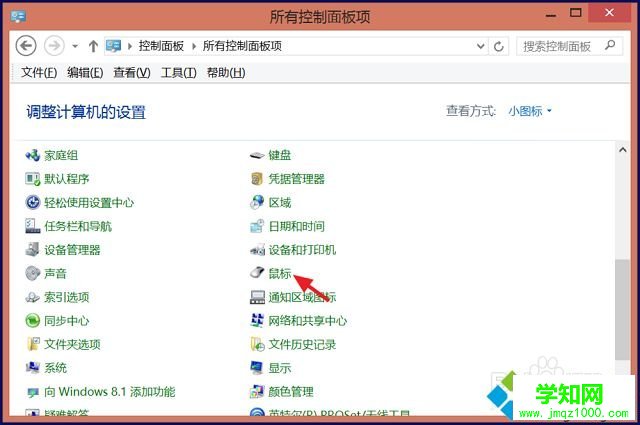This screenshot has width=640, height=425.
Task: Open the 同步中心 link text
Action: click(x=67, y=321)
